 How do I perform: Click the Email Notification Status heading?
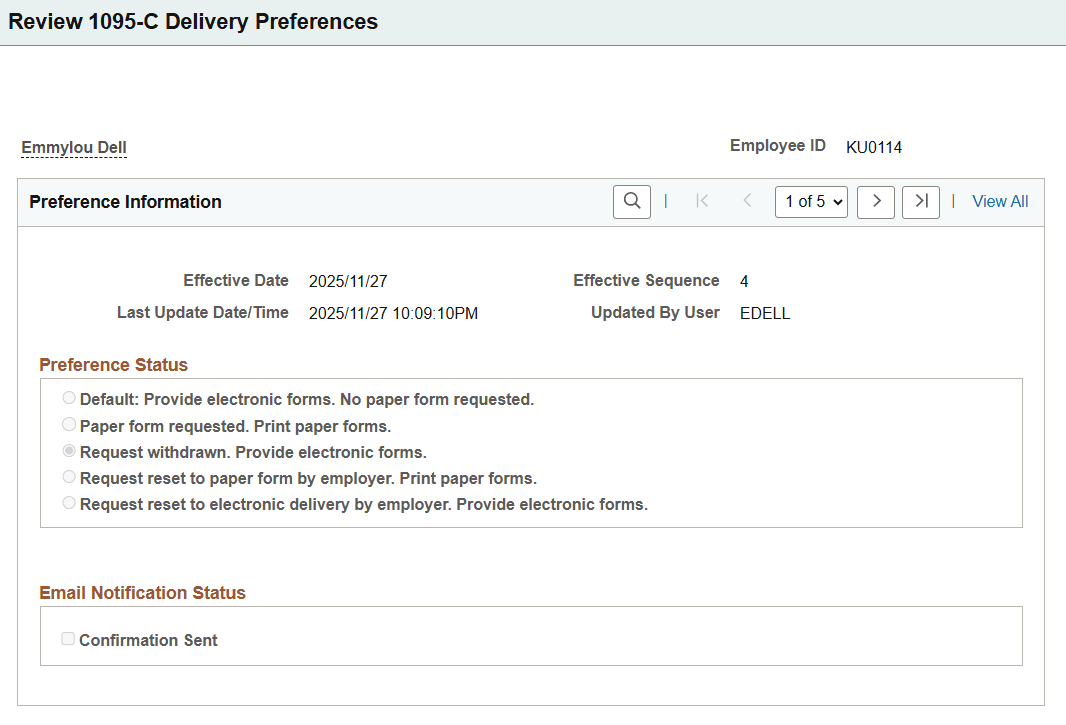pyautogui.click(x=142, y=592)
